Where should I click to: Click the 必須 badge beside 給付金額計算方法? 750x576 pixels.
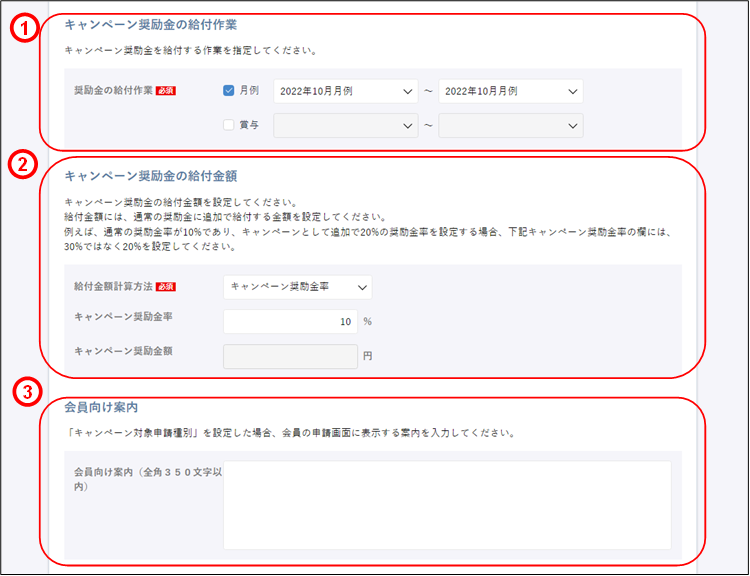tap(166, 287)
